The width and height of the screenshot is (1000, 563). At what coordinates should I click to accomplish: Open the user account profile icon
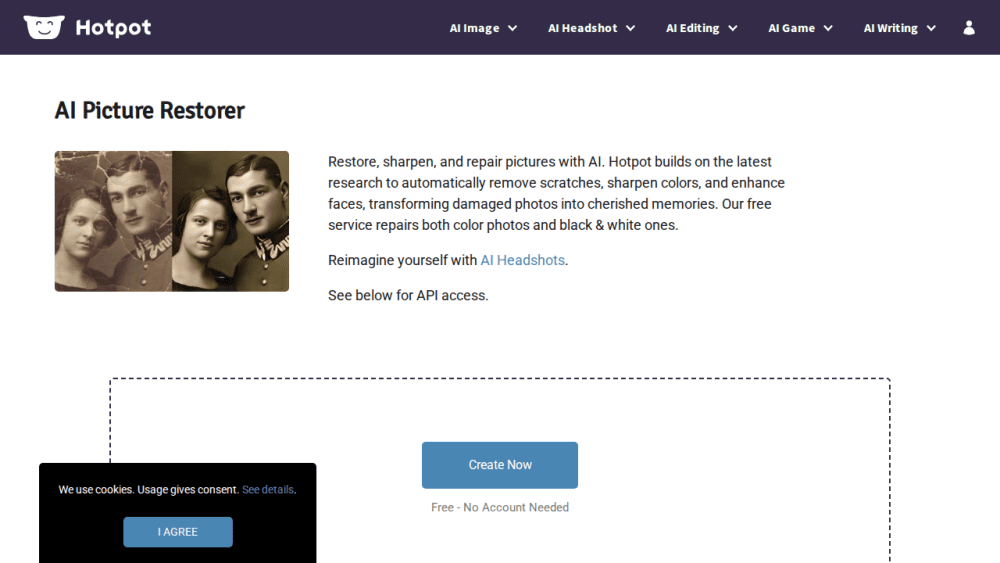pyautogui.click(x=969, y=27)
